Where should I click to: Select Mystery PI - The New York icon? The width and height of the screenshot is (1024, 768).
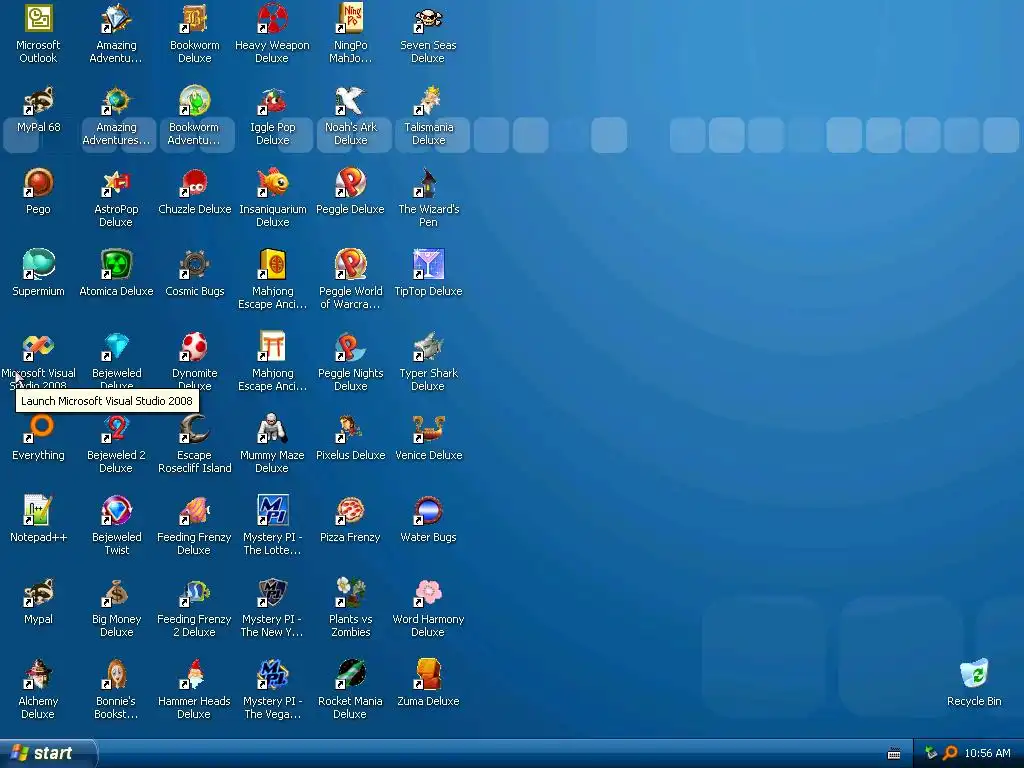(x=272, y=593)
